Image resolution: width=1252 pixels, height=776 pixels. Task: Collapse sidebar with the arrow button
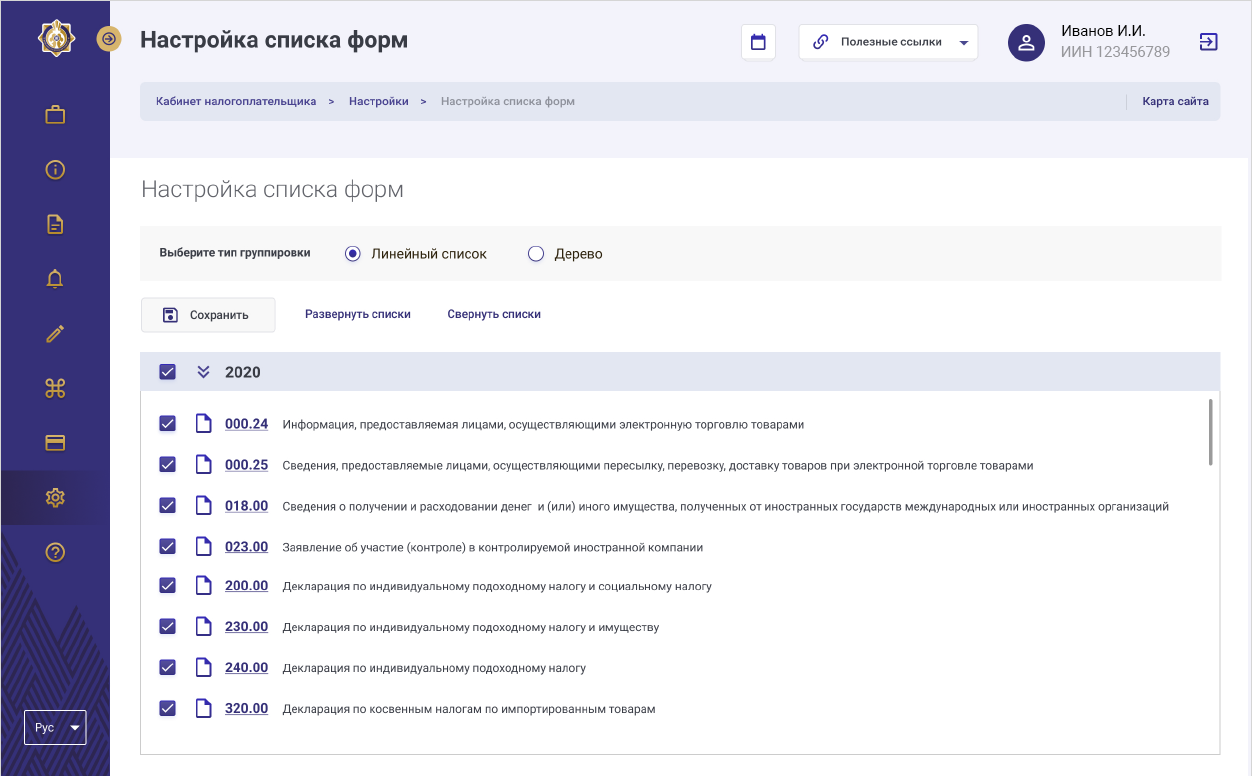[x=109, y=39]
